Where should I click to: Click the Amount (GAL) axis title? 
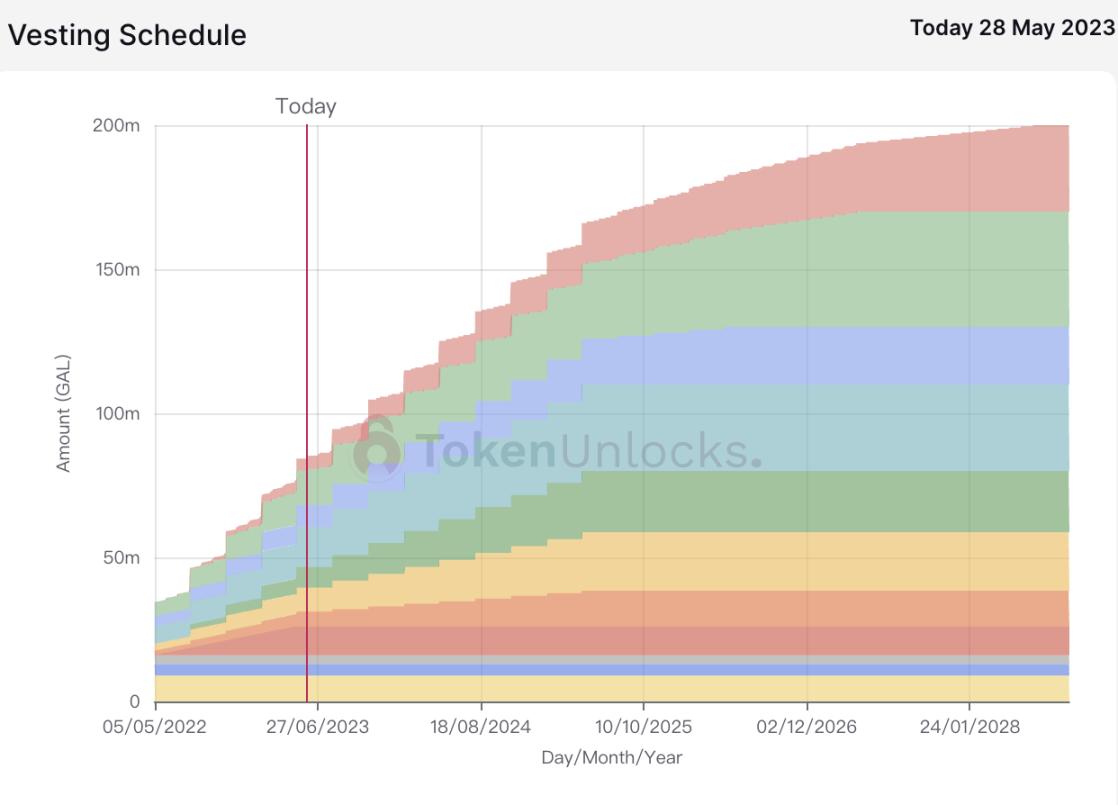[64, 412]
